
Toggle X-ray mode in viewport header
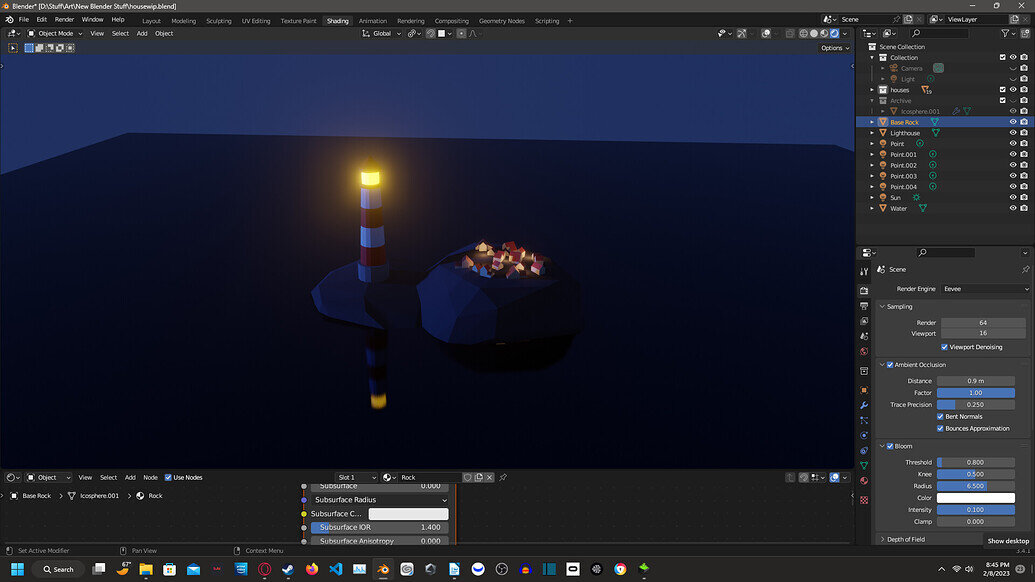coord(790,33)
